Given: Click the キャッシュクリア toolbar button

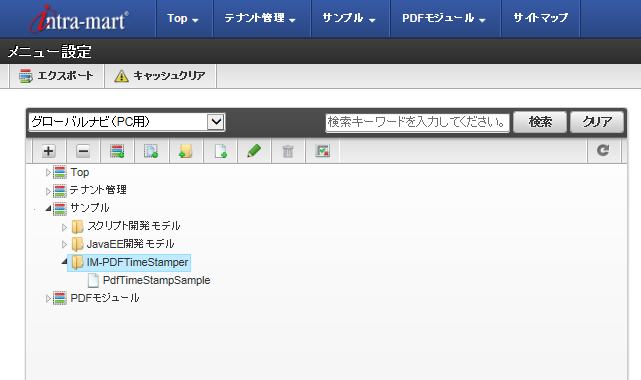Looking at the screenshot, I should click(160, 76).
